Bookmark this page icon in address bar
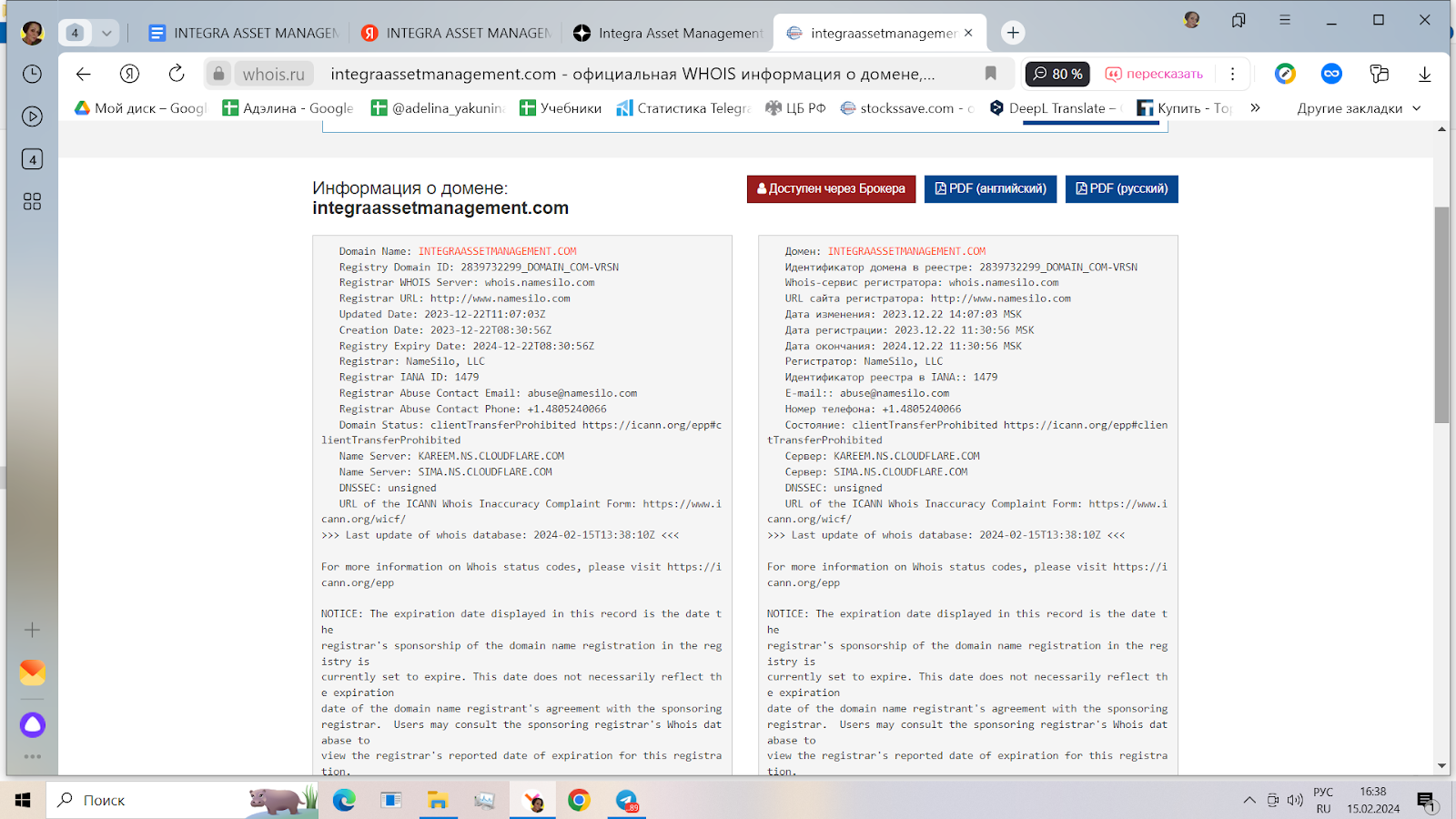 coord(990,74)
